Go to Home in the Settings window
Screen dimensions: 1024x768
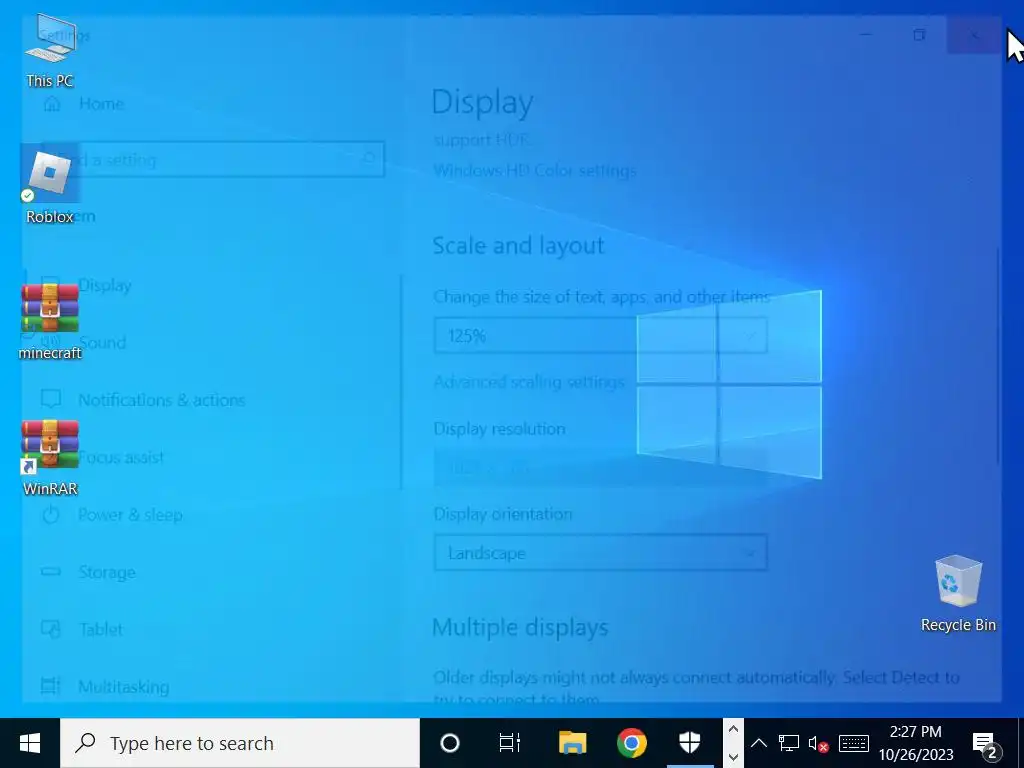(84, 104)
